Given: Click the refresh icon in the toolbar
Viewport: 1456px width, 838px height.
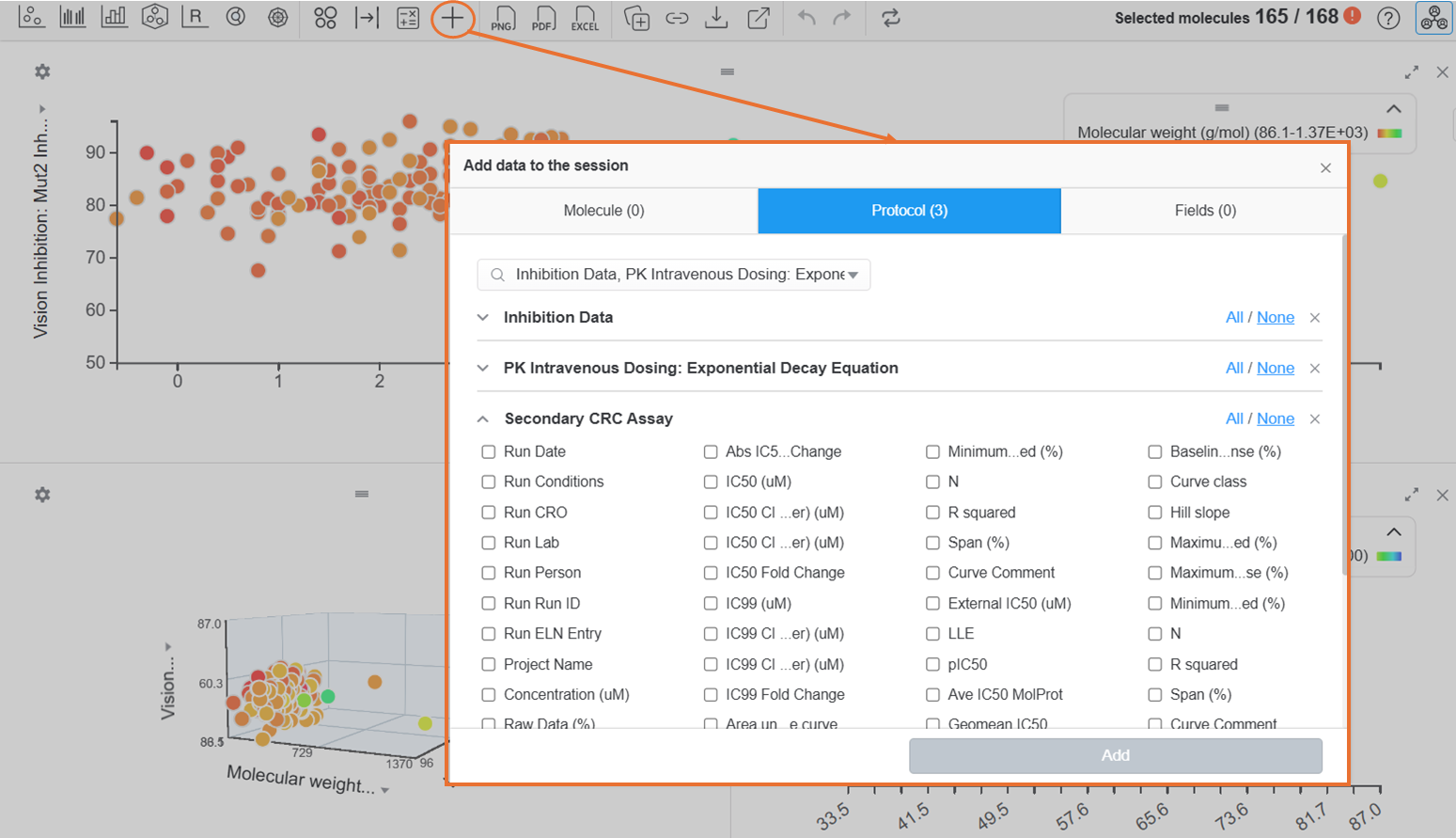Looking at the screenshot, I should (x=890, y=17).
